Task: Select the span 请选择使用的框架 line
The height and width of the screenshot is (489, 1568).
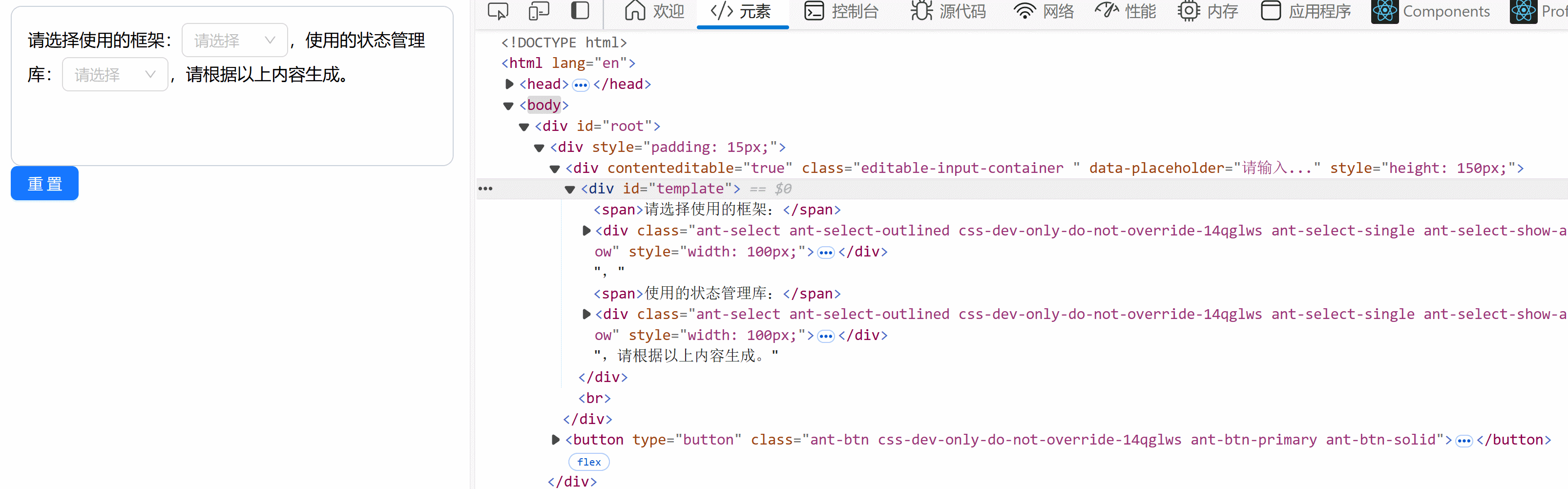Action: (717, 210)
